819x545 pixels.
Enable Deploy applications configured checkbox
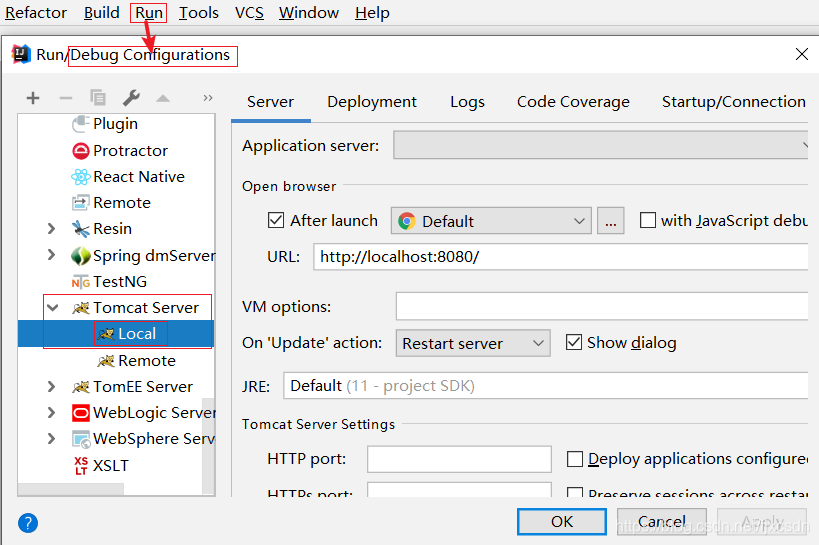click(575, 459)
